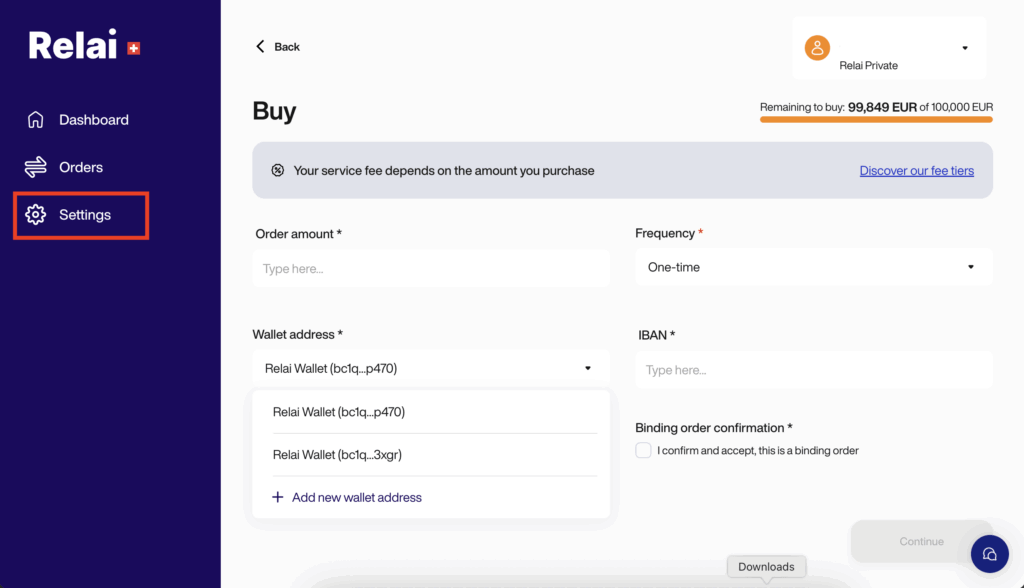1024x588 pixels.
Task: Click the orange profile avatar icon
Action: 817,48
